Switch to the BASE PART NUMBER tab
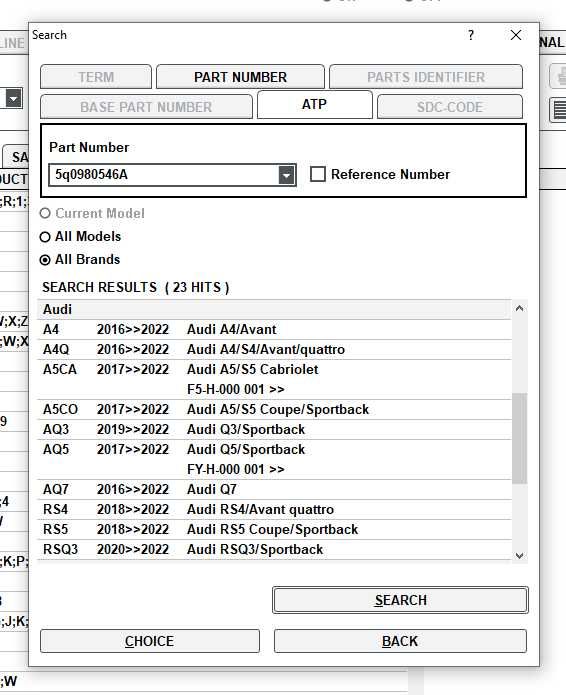This screenshot has height=695, width=566. click(x=146, y=107)
